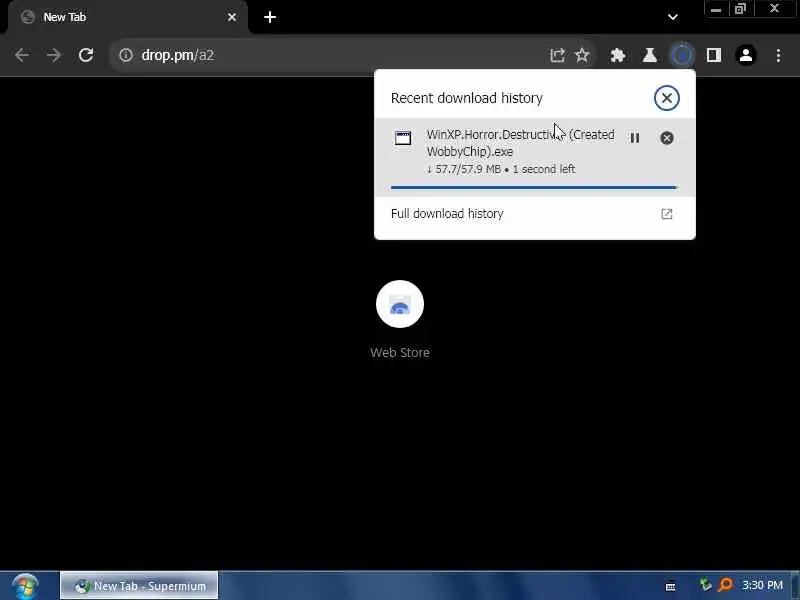Reload the drop.pm page
The width and height of the screenshot is (800, 600).
click(86, 55)
